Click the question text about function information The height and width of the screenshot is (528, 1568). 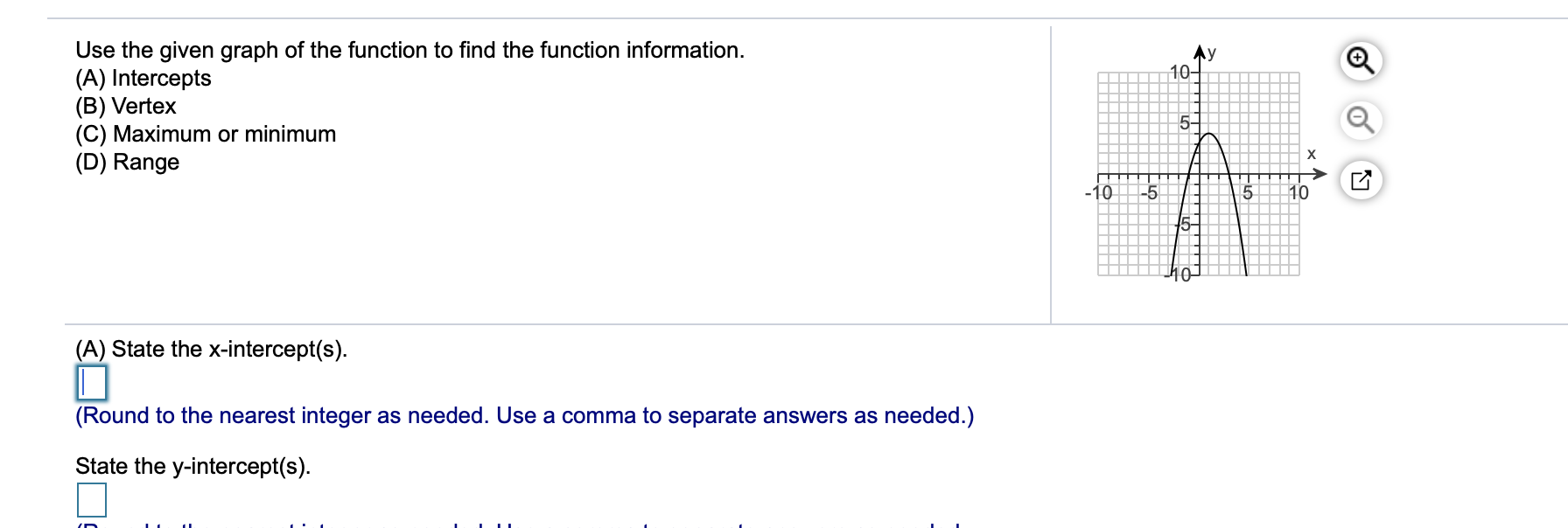[409, 51]
